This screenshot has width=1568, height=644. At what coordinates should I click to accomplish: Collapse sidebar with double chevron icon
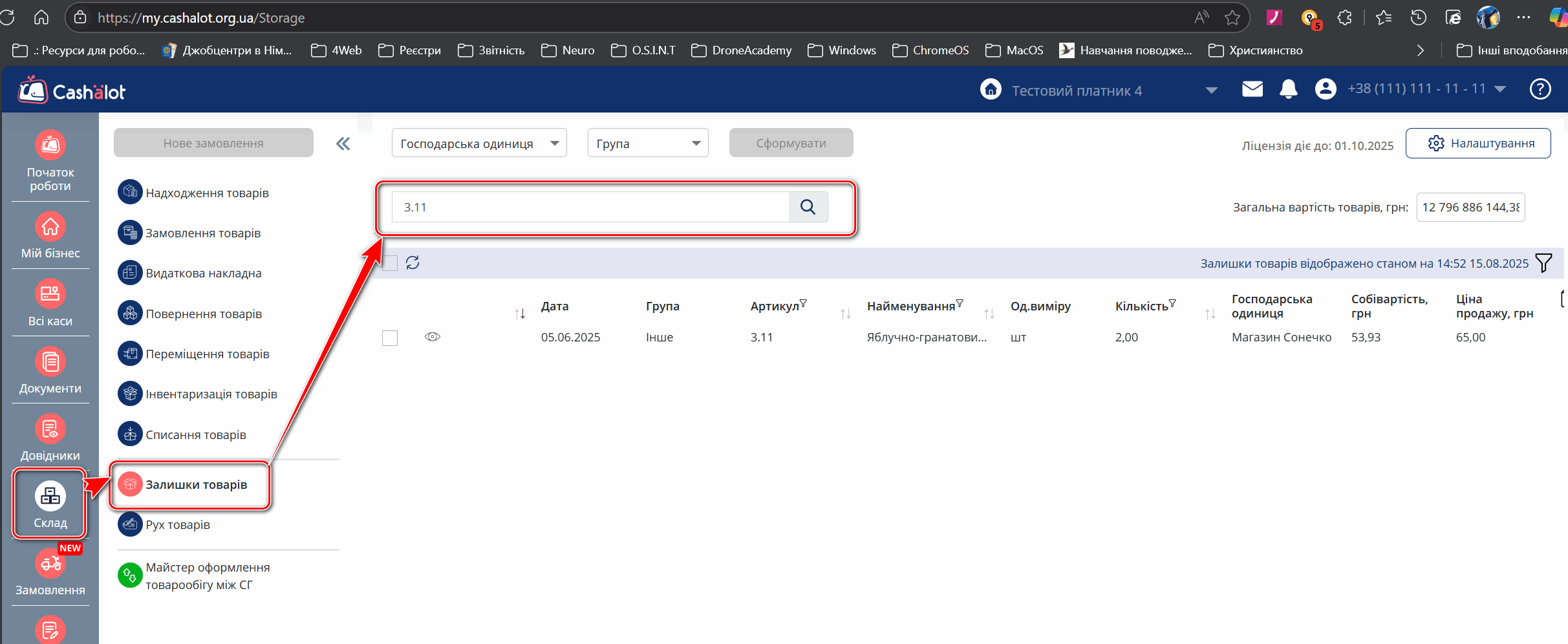[x=343, y=144]
